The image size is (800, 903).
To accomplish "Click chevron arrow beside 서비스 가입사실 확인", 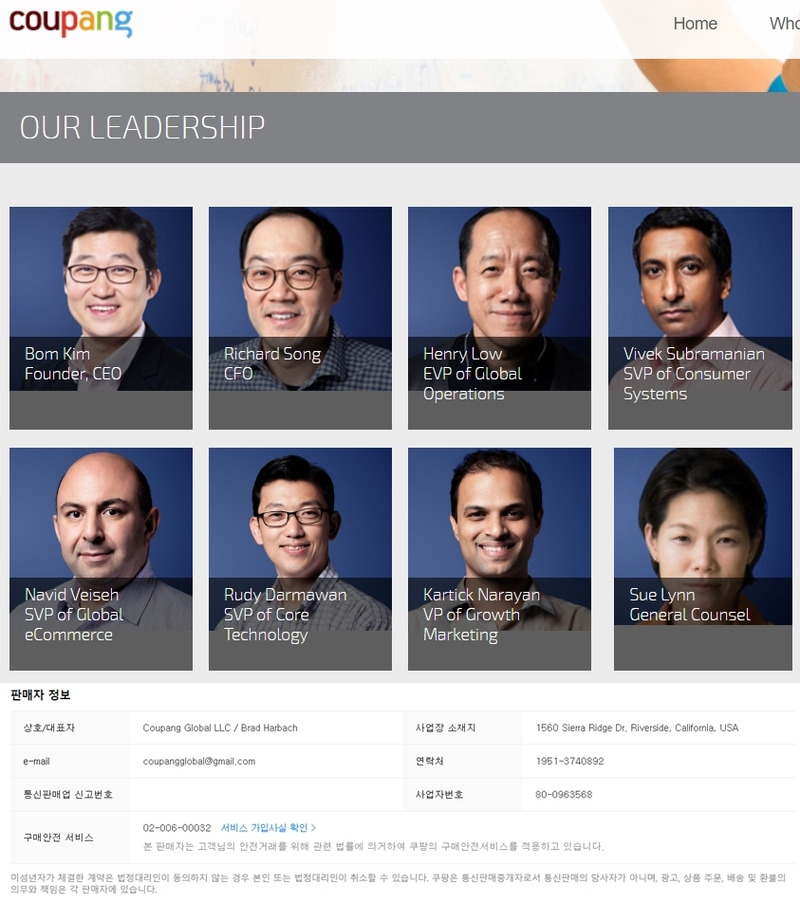I will coord(313,828).
